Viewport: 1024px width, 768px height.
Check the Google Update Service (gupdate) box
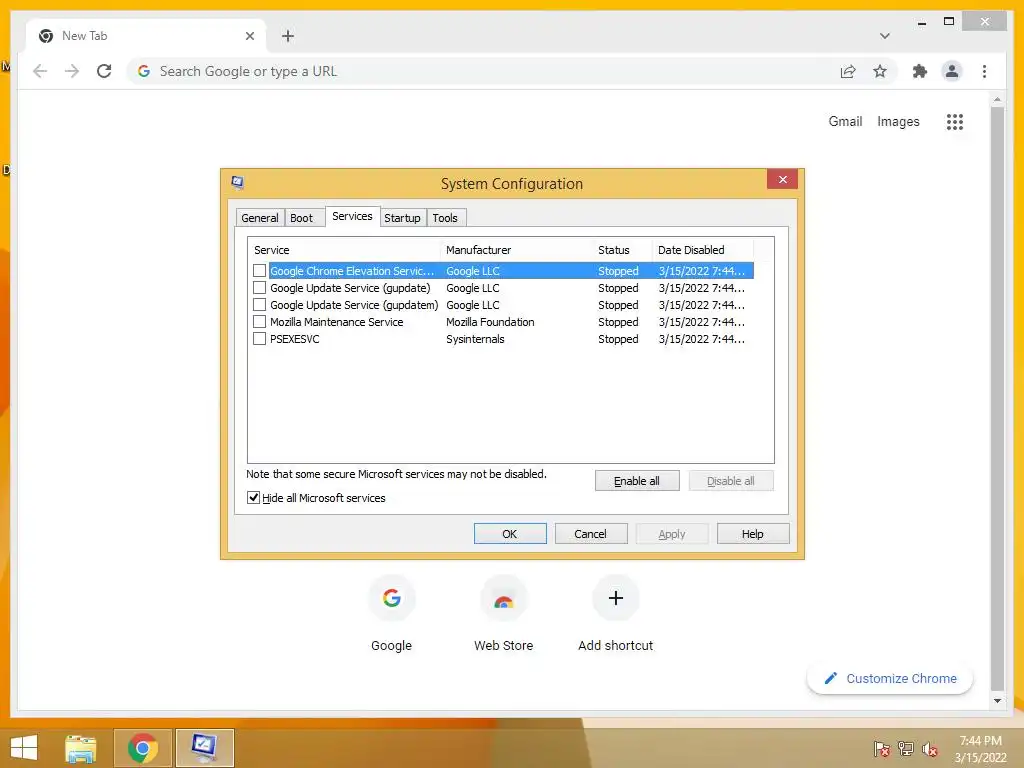point(259,287)
